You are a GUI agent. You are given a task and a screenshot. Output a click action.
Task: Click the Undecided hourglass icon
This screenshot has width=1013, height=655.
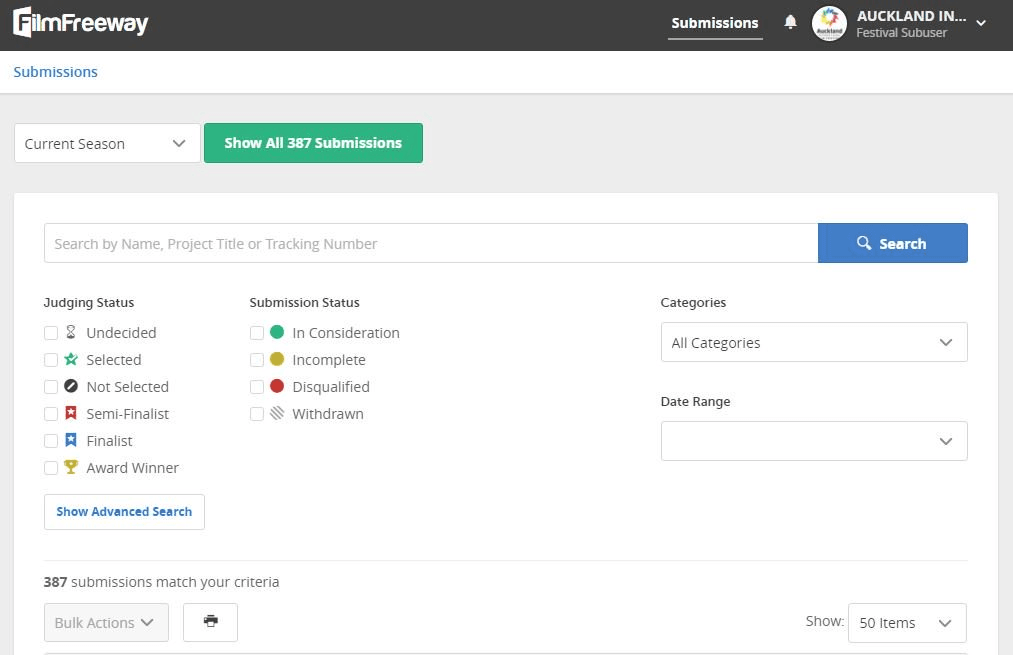click(71, 333)
